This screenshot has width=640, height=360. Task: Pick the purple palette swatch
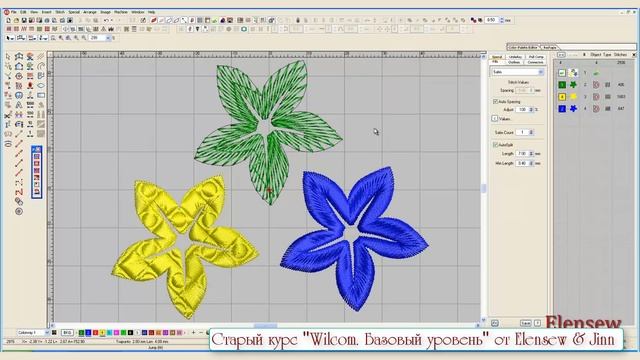pos(165,333)
